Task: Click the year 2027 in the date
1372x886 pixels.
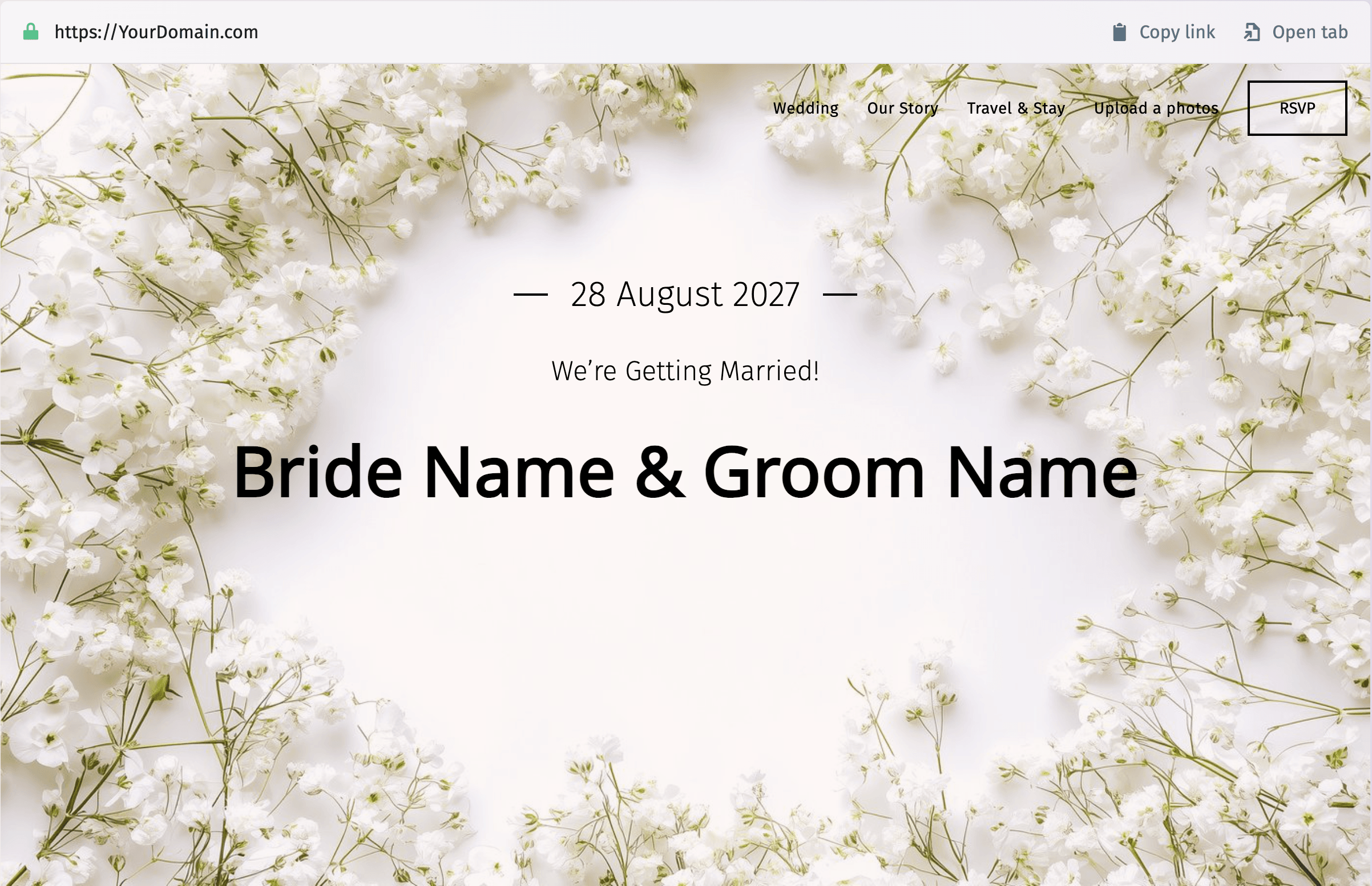Action: (x=766, y=295)
